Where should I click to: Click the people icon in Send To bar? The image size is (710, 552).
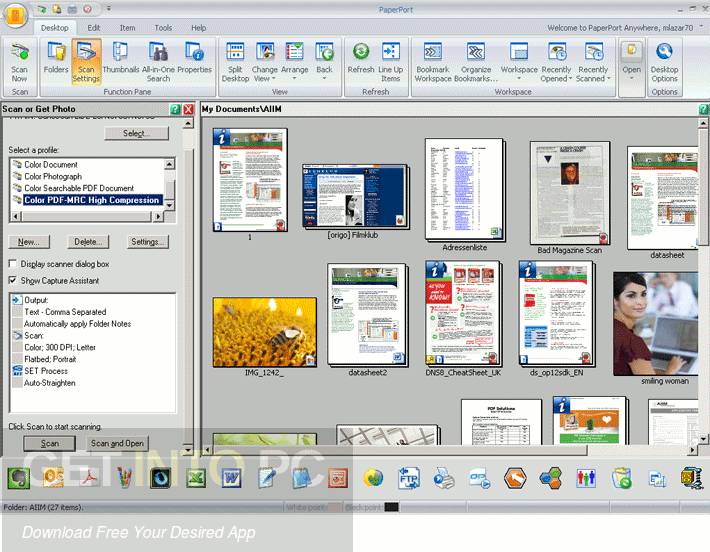pos(586,478)
